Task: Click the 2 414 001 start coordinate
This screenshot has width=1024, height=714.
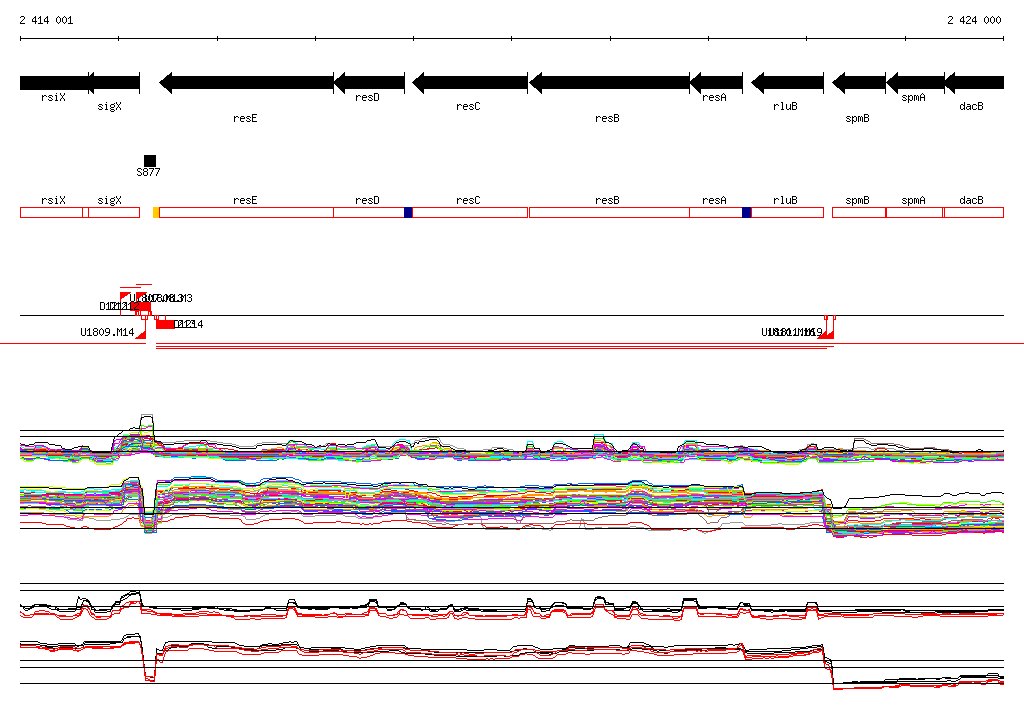Action: [x=46, y=20]
